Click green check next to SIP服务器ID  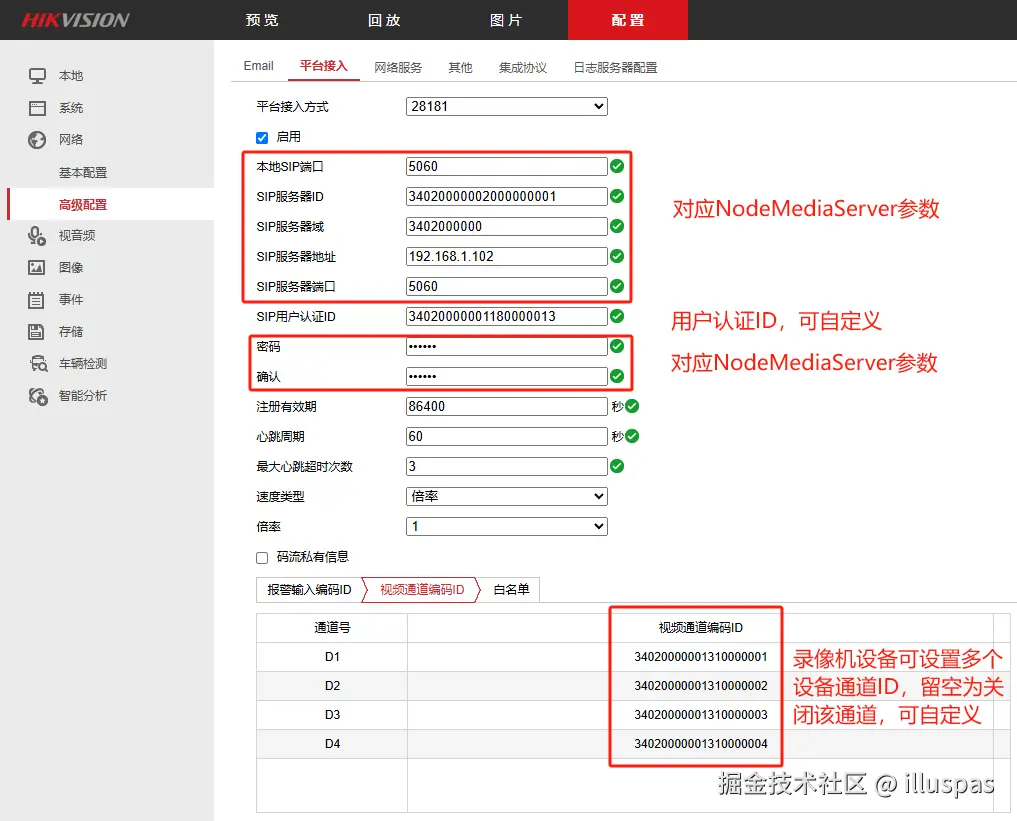[x=617, y=196]
